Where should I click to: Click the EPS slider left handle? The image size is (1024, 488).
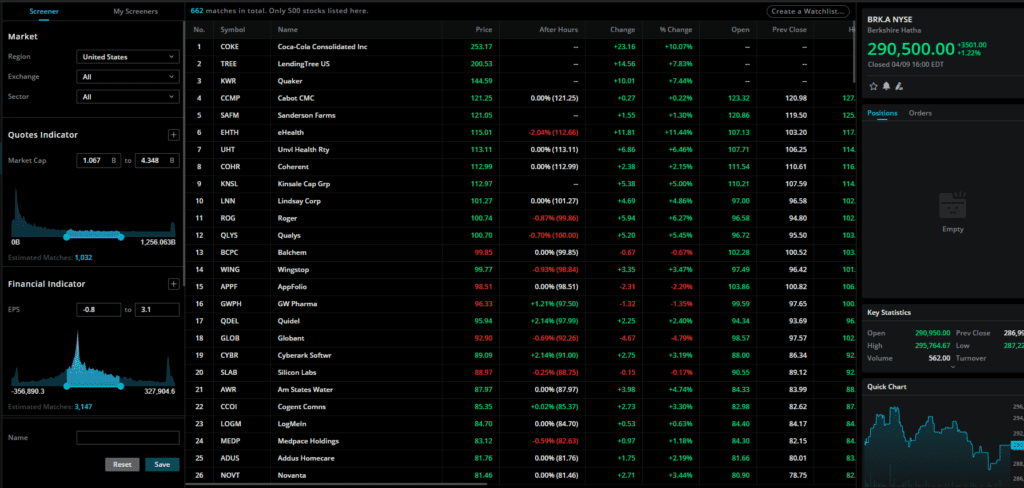(66, 386)
